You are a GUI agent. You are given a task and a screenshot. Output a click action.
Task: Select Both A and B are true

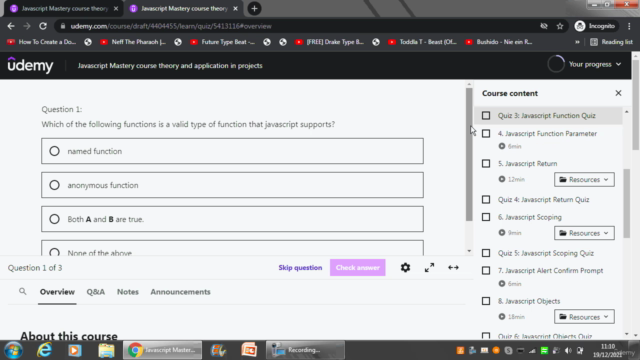point(232,219)
